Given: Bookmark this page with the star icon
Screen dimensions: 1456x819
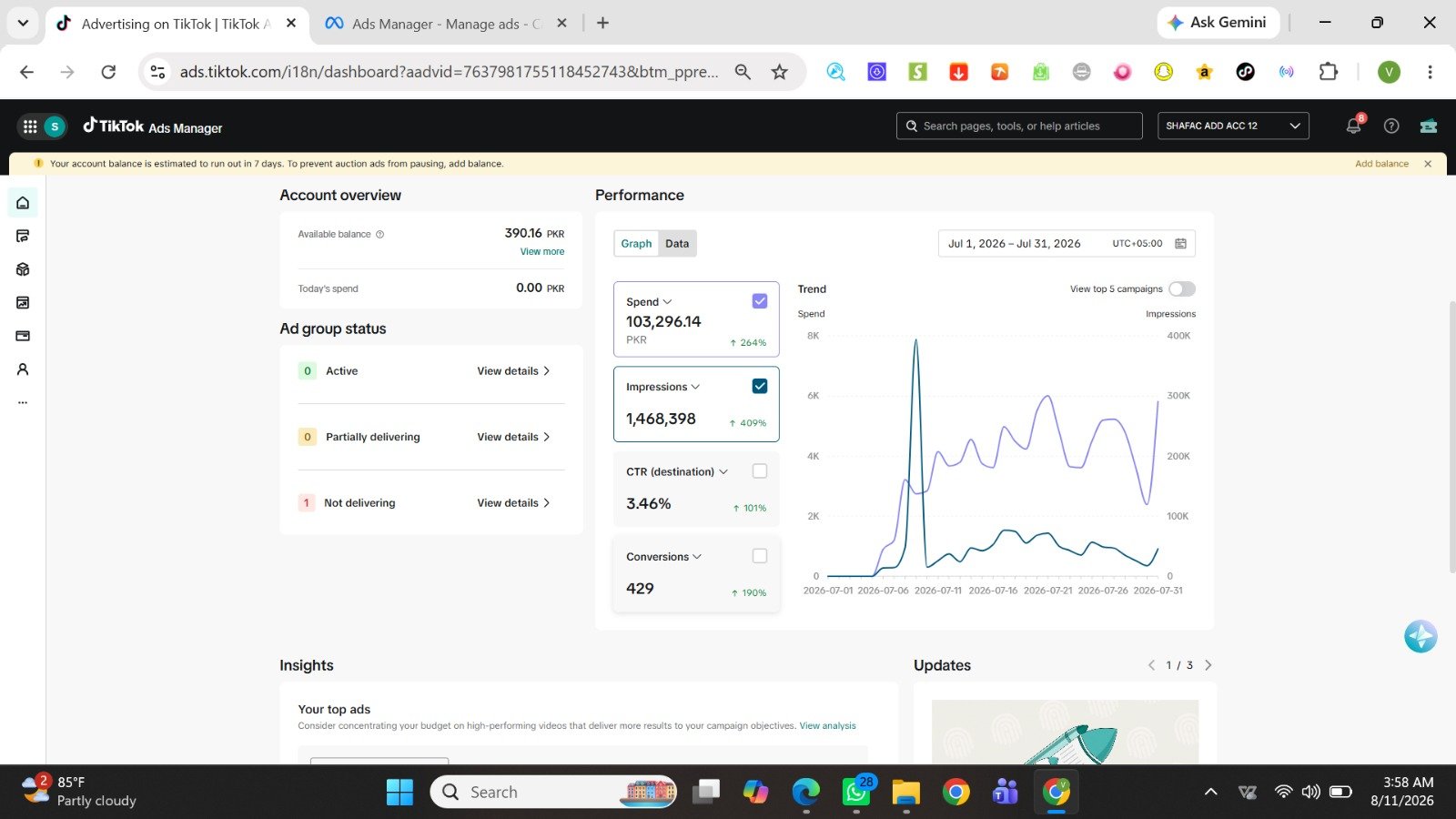Looking at the screenshot, I should coord(780,72).
